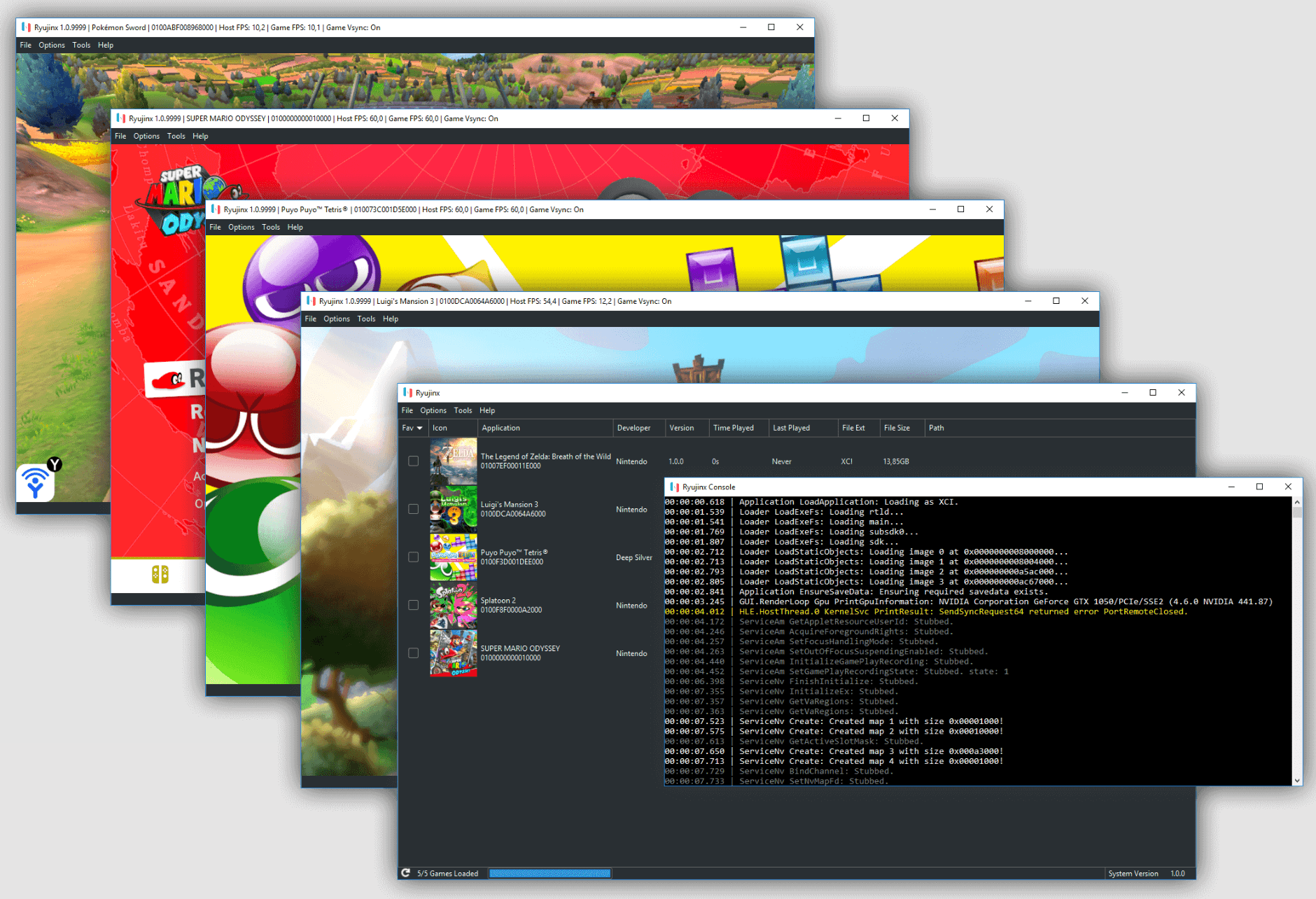The image size is (1316, 899).
Task: Open File menu in Pokémon Sword window
Action: coord(26,45)
